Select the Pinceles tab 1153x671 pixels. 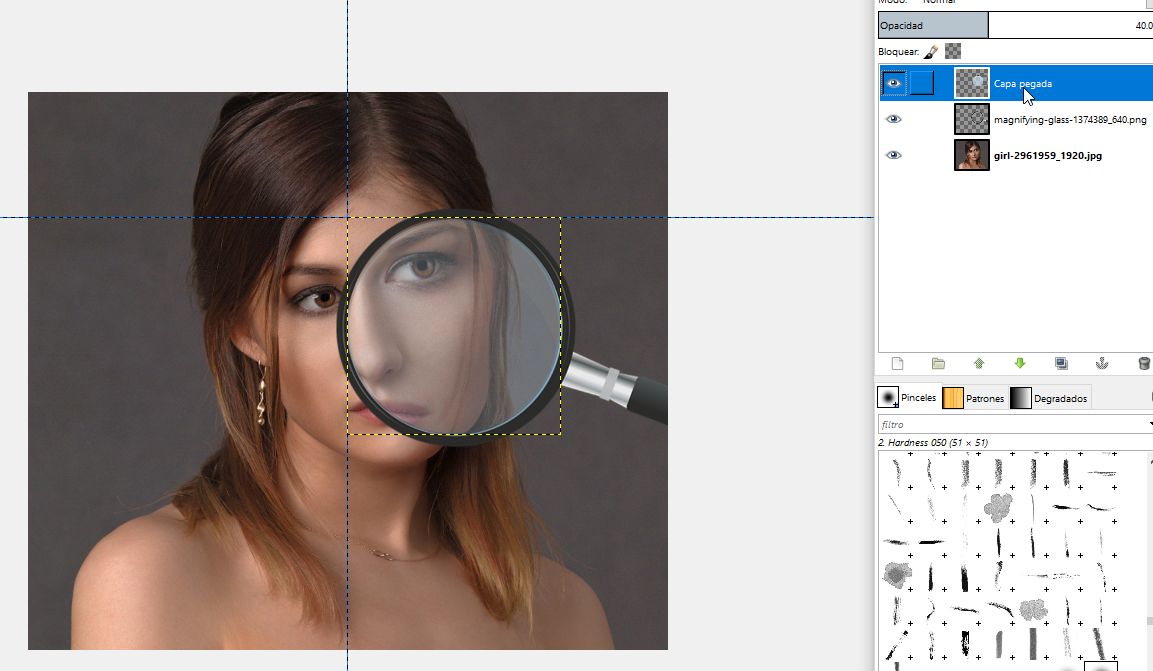(x=910, y=398)
